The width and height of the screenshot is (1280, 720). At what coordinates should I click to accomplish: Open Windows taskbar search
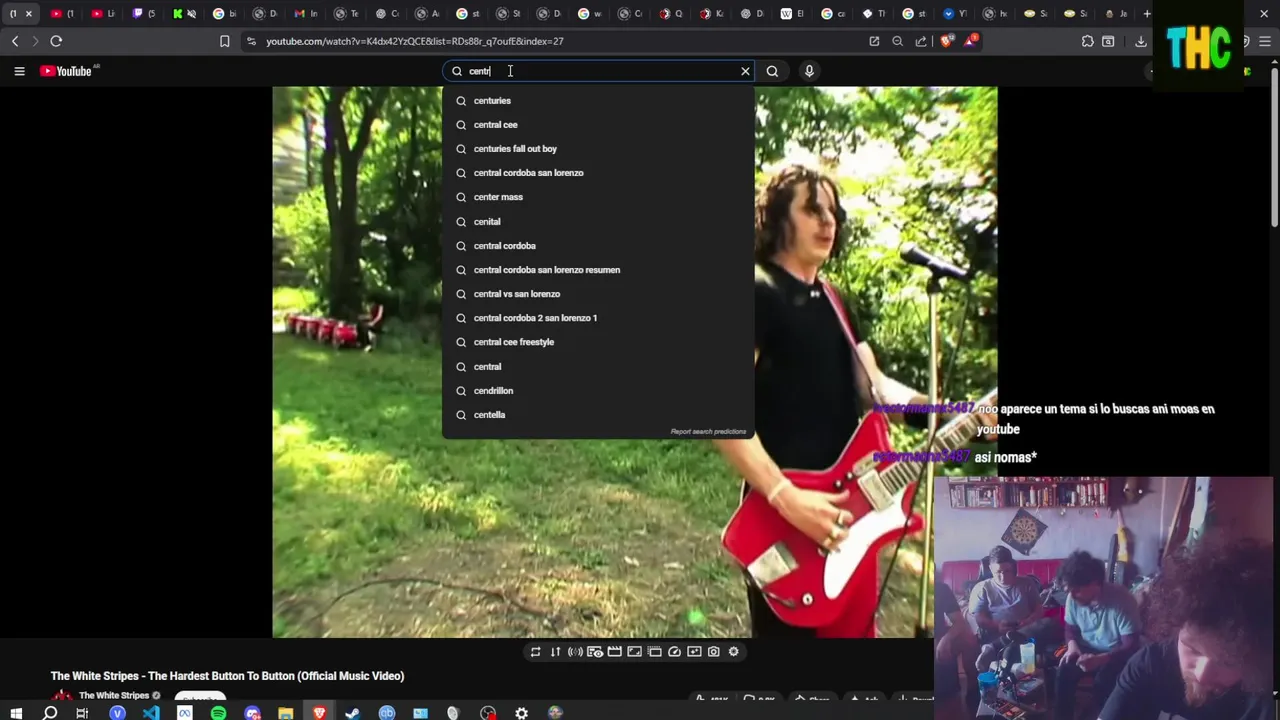pyautogui.click(x=49, y=713)
